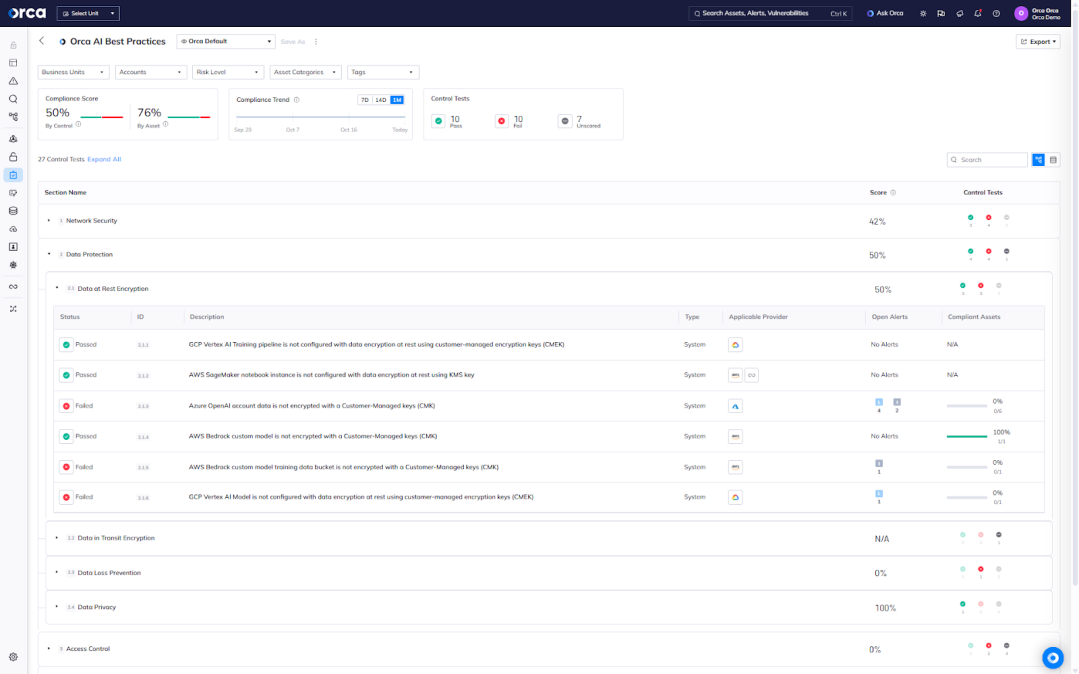
Task: Open the Help question mark icon
Action: coord(996,13)
